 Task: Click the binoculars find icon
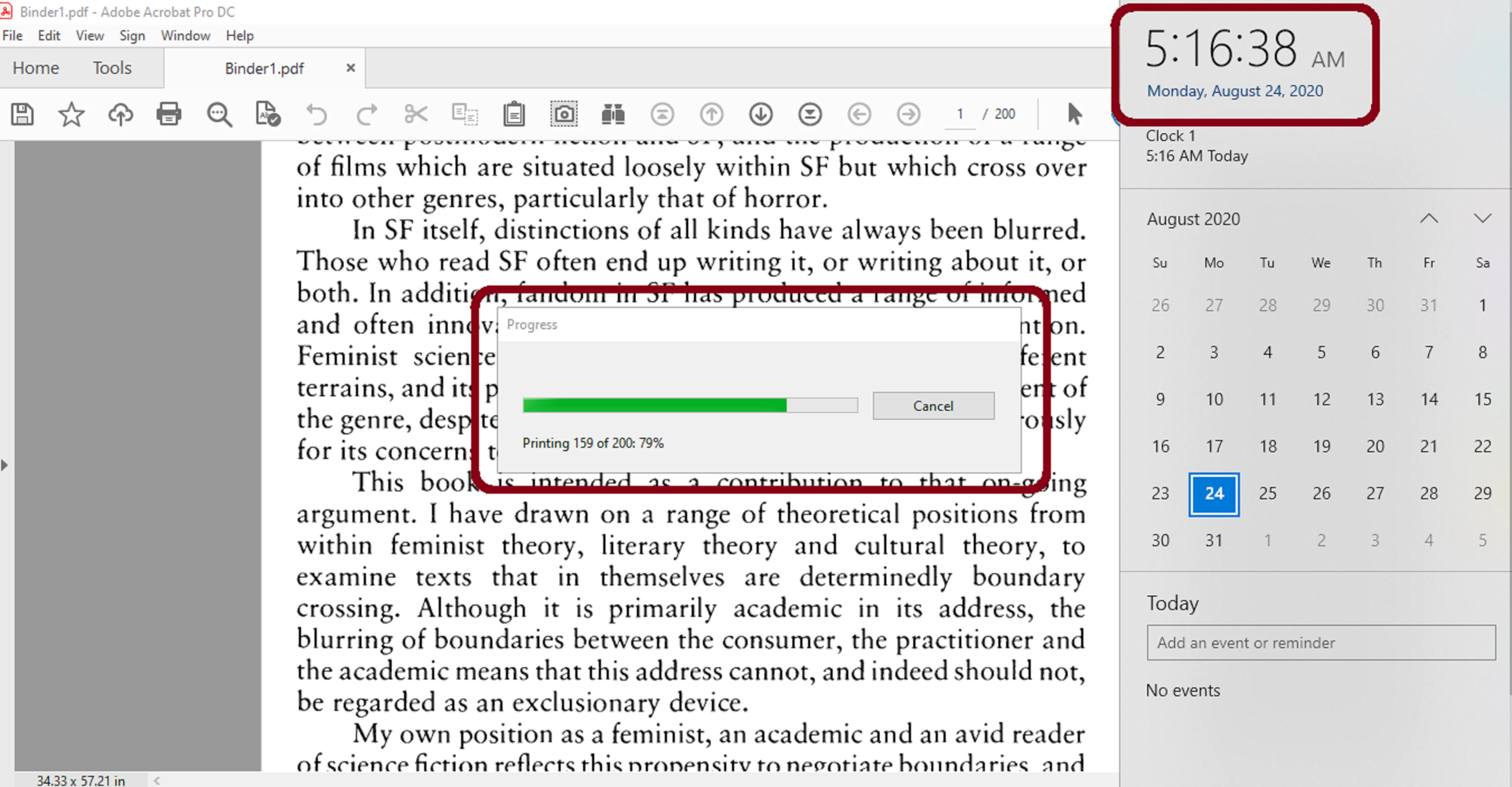point(613,114)
